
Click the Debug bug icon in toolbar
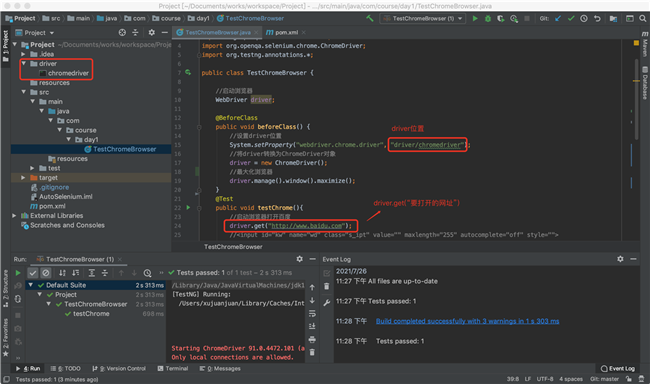point(488,19)
